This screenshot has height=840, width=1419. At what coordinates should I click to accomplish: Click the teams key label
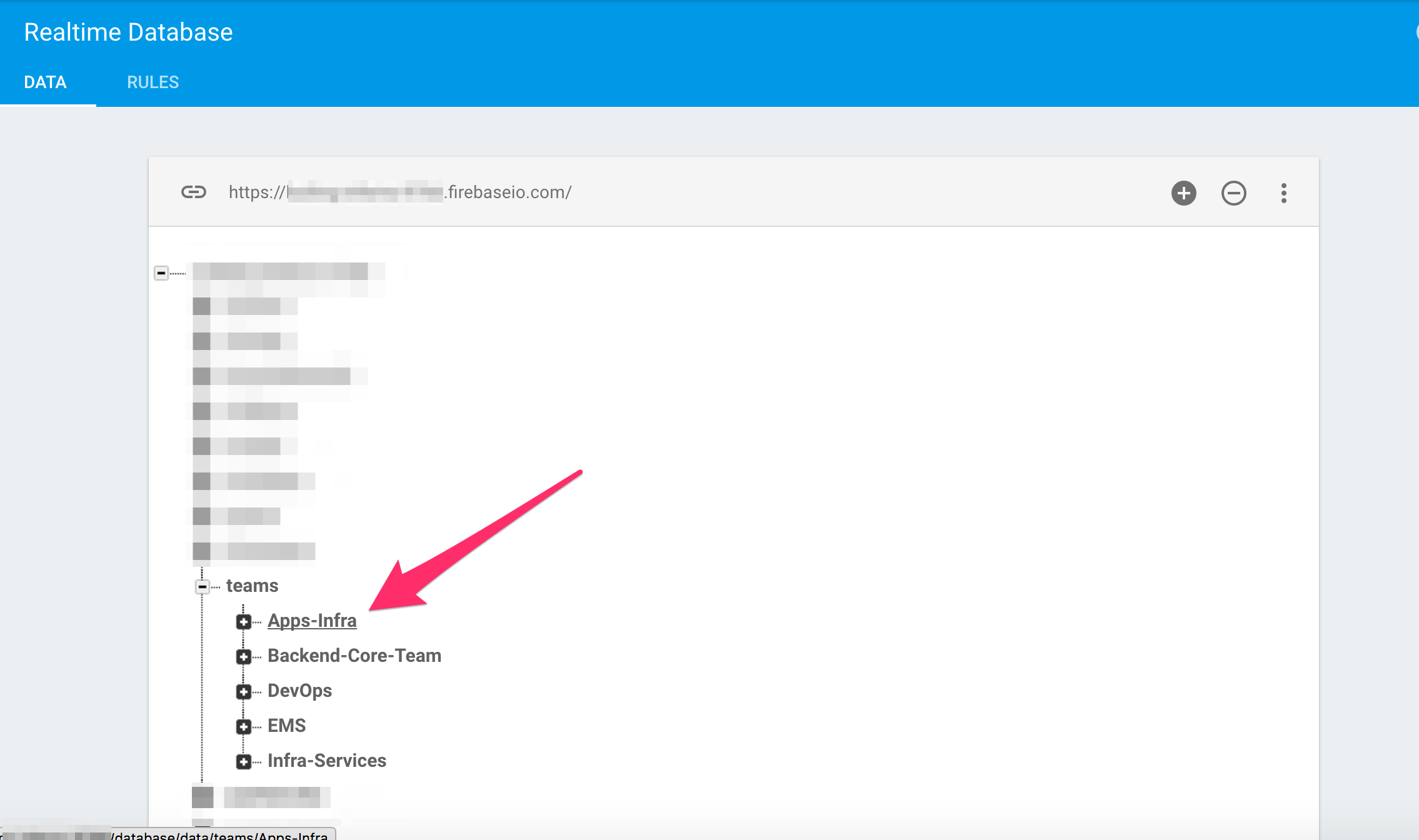[252, 586]
